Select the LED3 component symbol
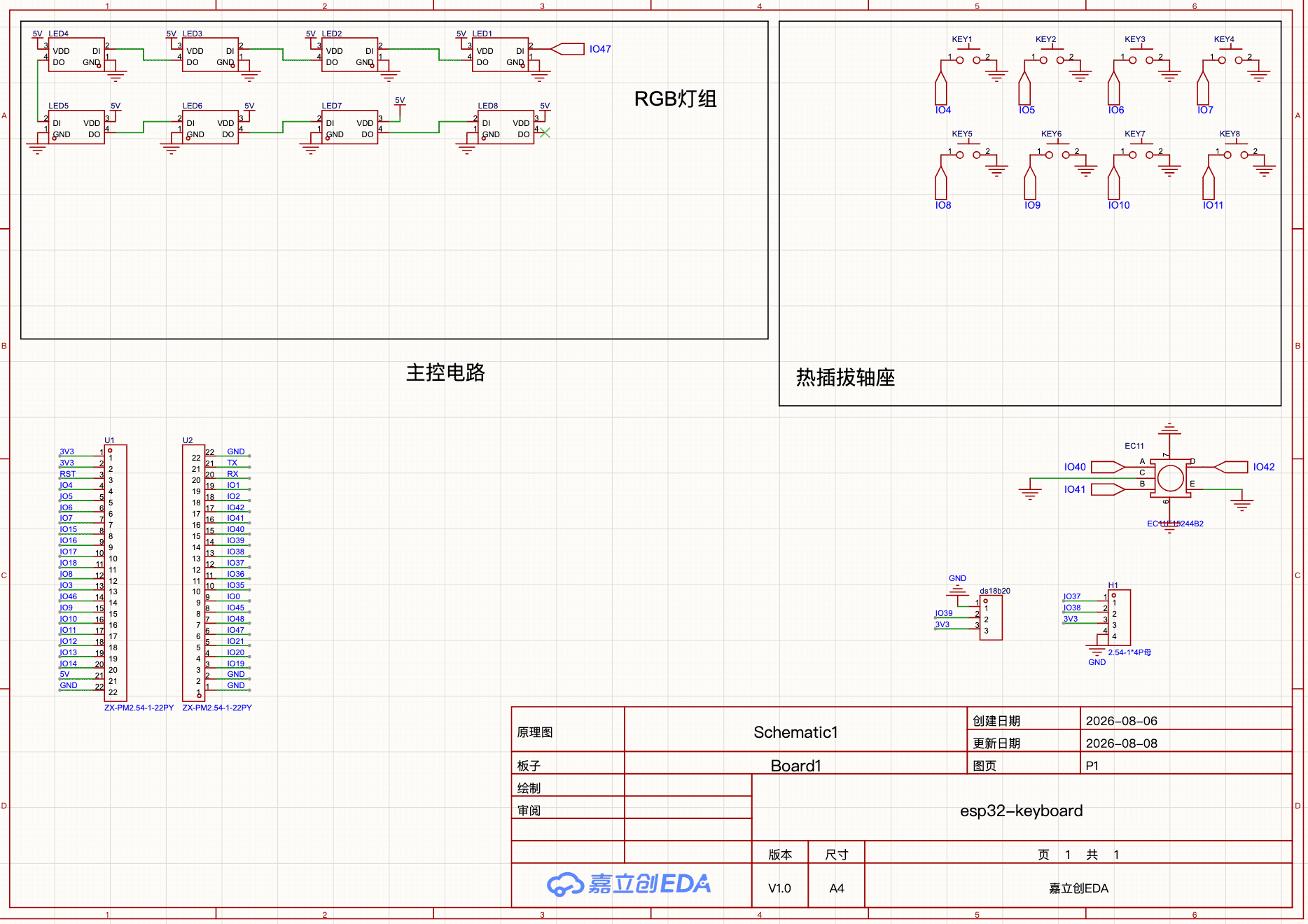This screenshot has width=1308, height=924. point(210,55)
